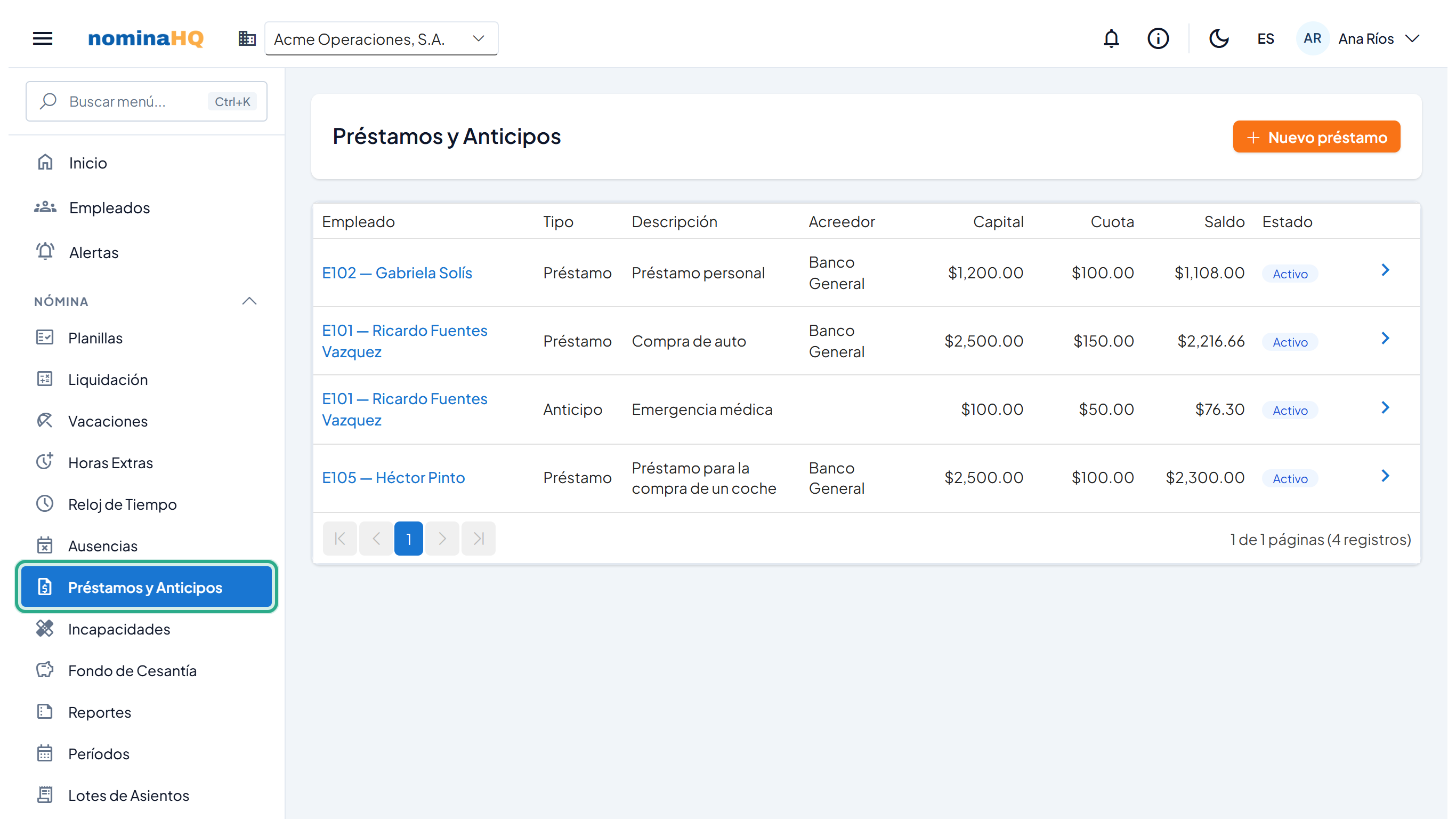Click the notifications bell icon
This screenshot has height=819, width=1456.
1111,38
